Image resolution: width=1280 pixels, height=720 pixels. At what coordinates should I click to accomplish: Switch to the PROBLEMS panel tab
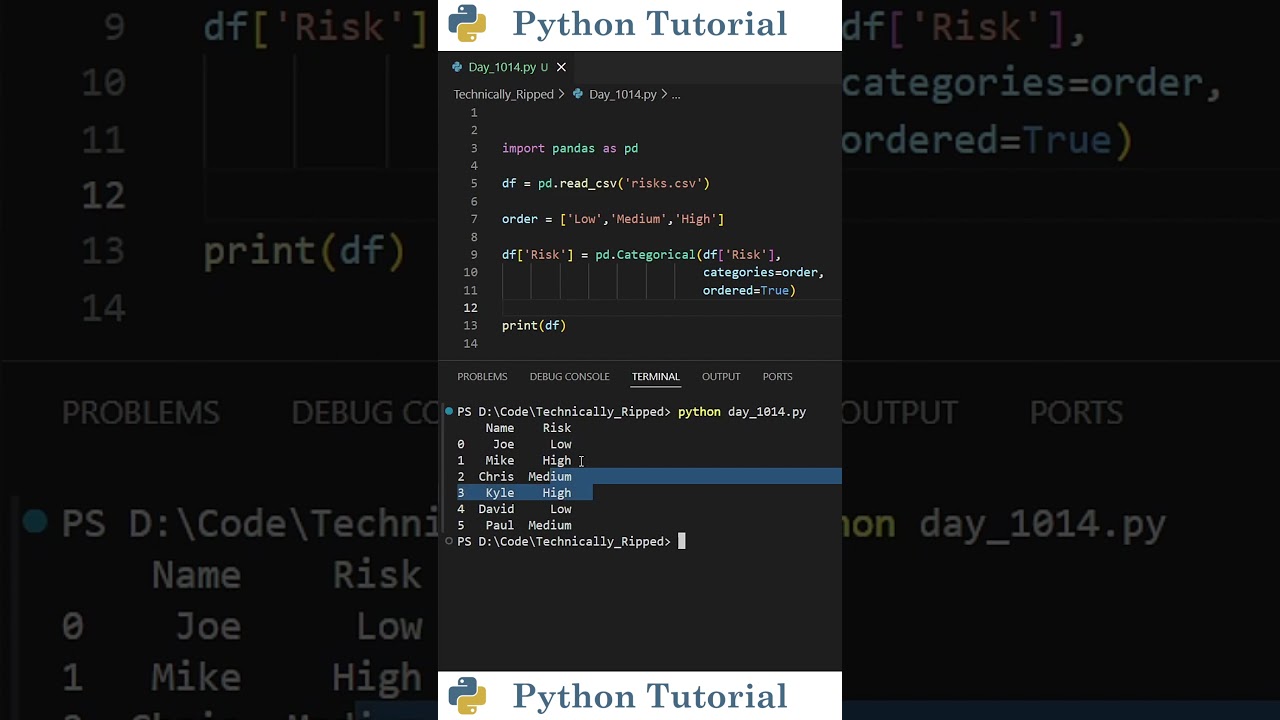click(482, 376)
